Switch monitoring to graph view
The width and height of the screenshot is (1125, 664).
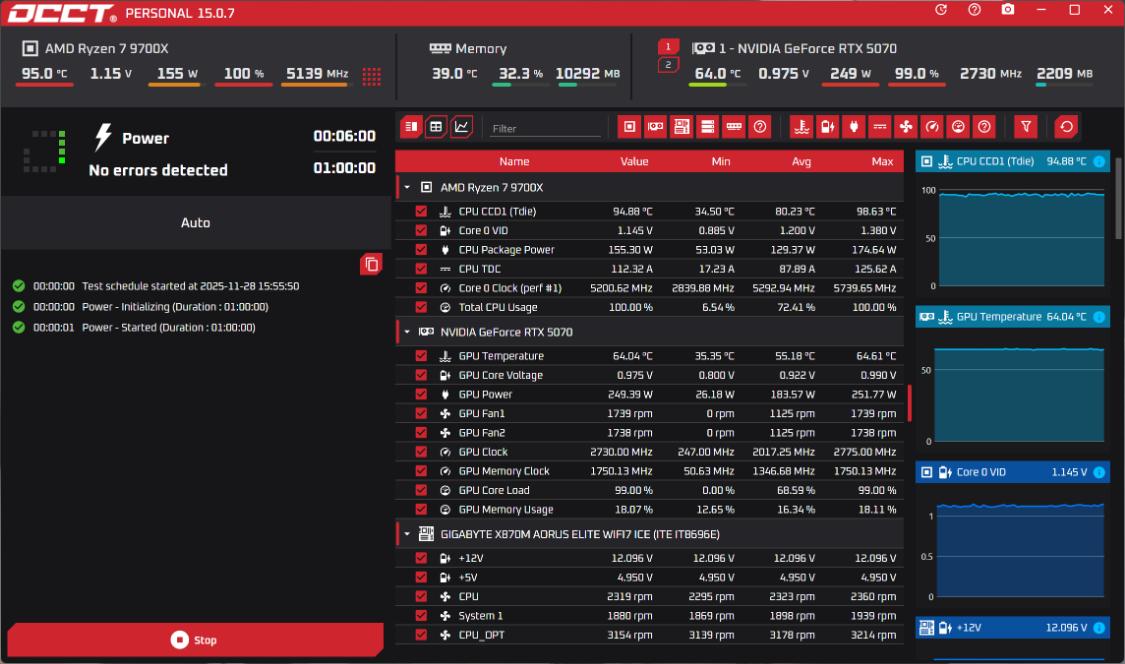(461, 127)
